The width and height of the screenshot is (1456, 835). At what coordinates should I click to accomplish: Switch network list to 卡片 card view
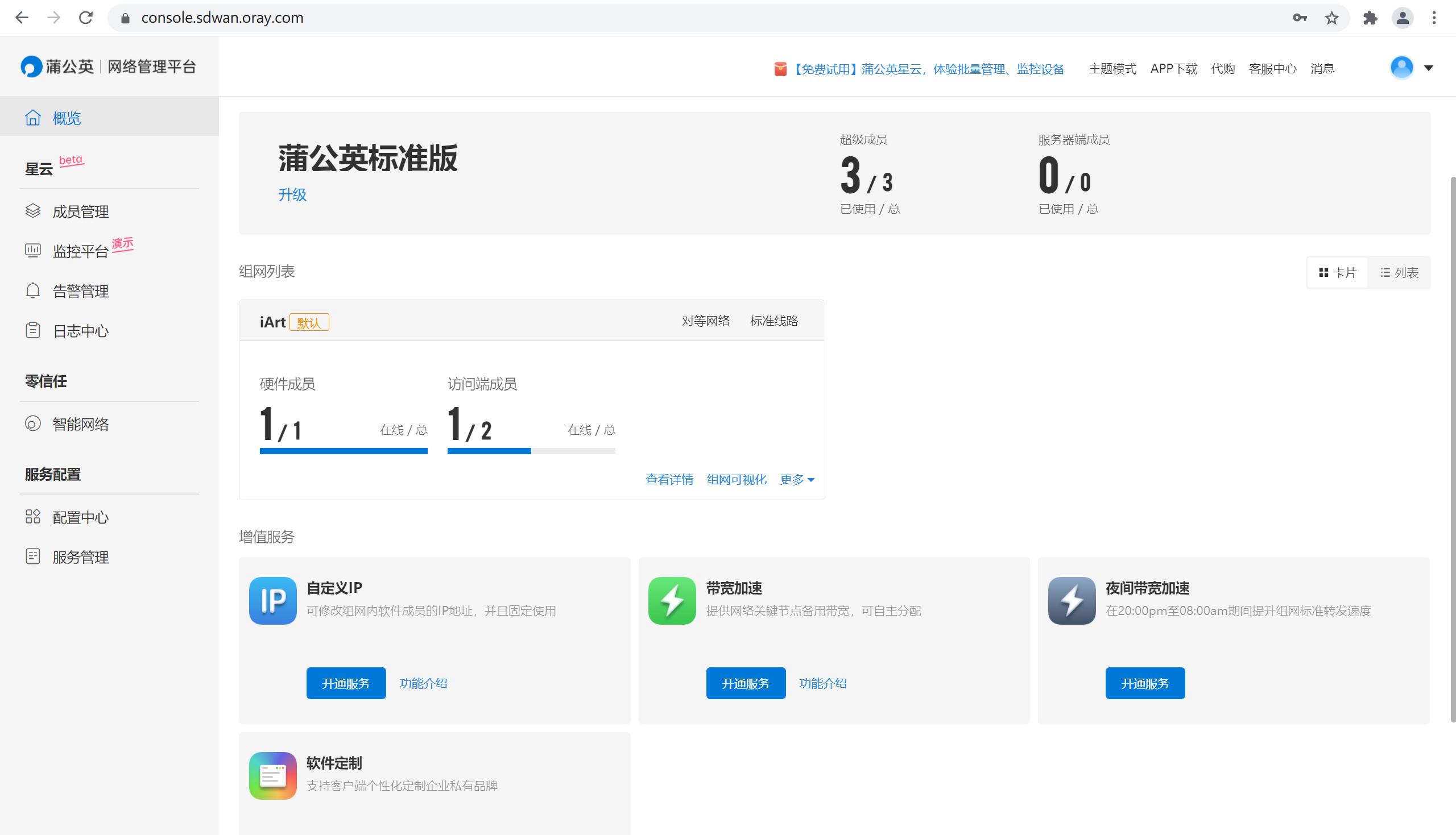pos(1337,272)
